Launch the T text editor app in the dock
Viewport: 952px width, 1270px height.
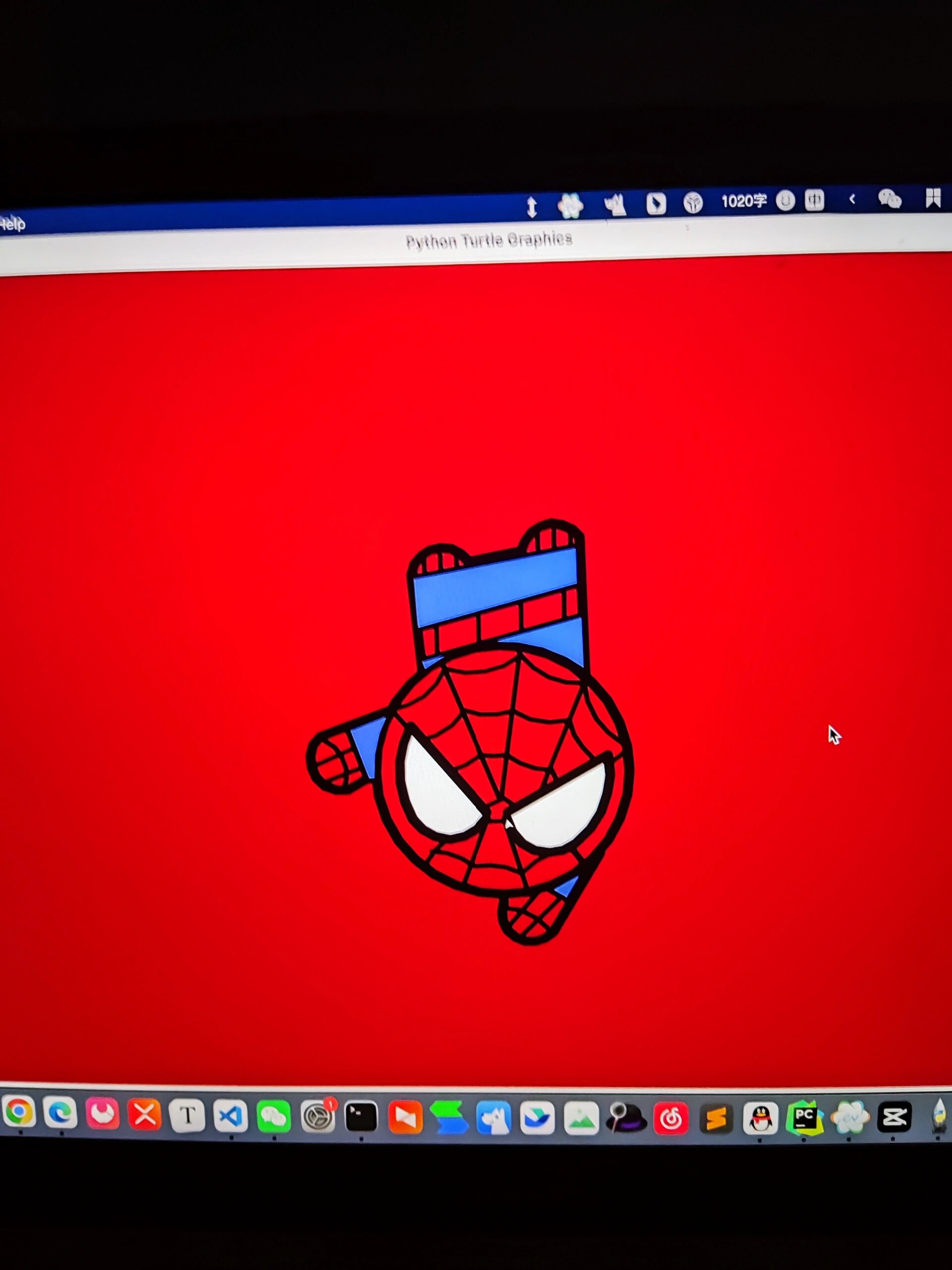coord(187,1115)
